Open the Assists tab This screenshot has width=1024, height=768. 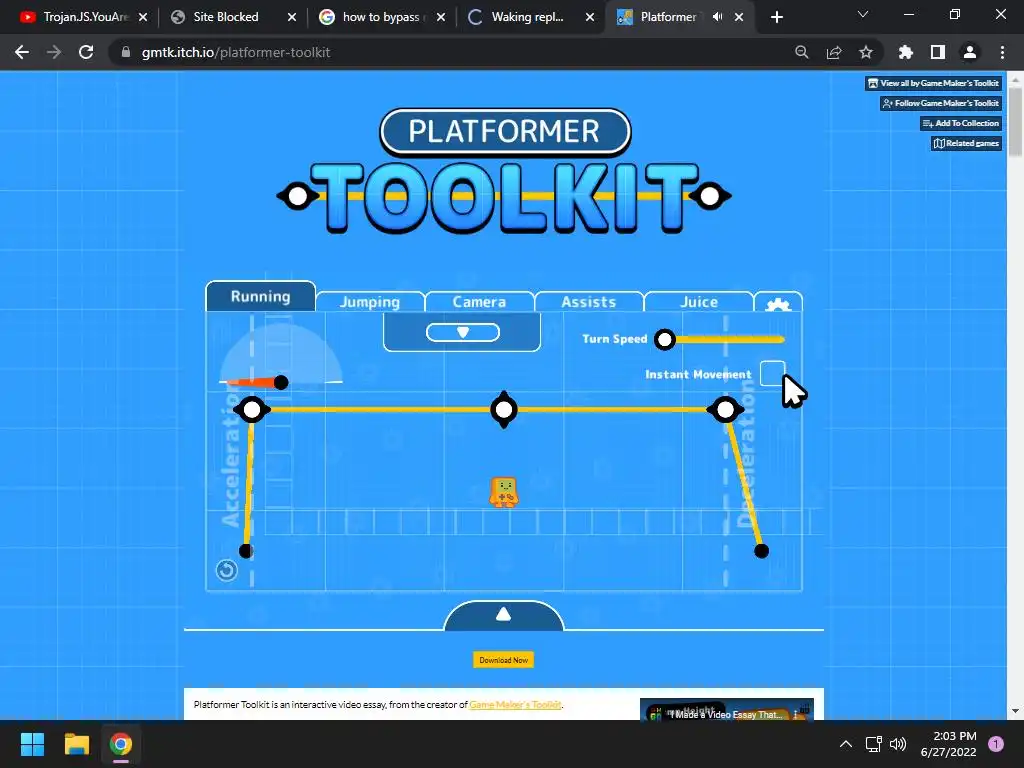[588, 302]
